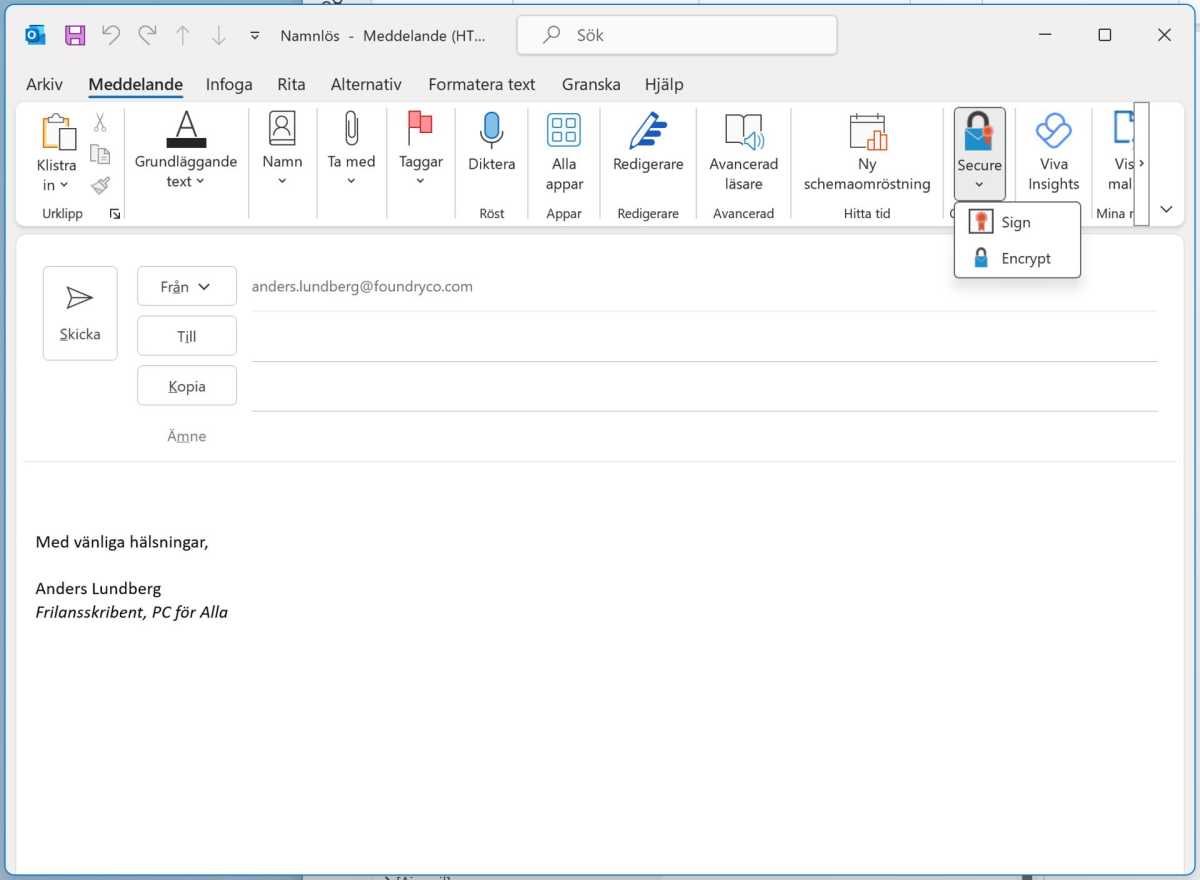Image resolution: width=1200 pixels, height=880 pixels.
Task: Click the sender address anders.lundberg@foundryco.com
Action: (x=362, y=286)
